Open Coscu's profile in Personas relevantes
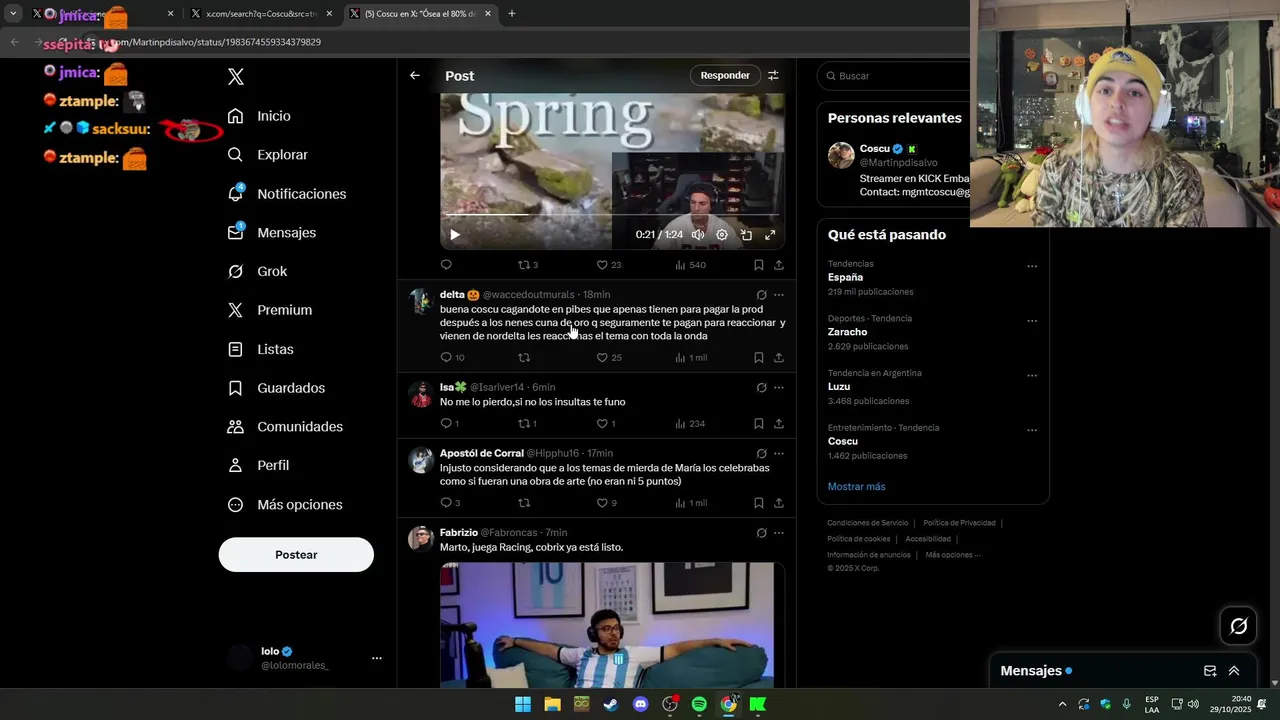1280x720 pixels. 875,149
